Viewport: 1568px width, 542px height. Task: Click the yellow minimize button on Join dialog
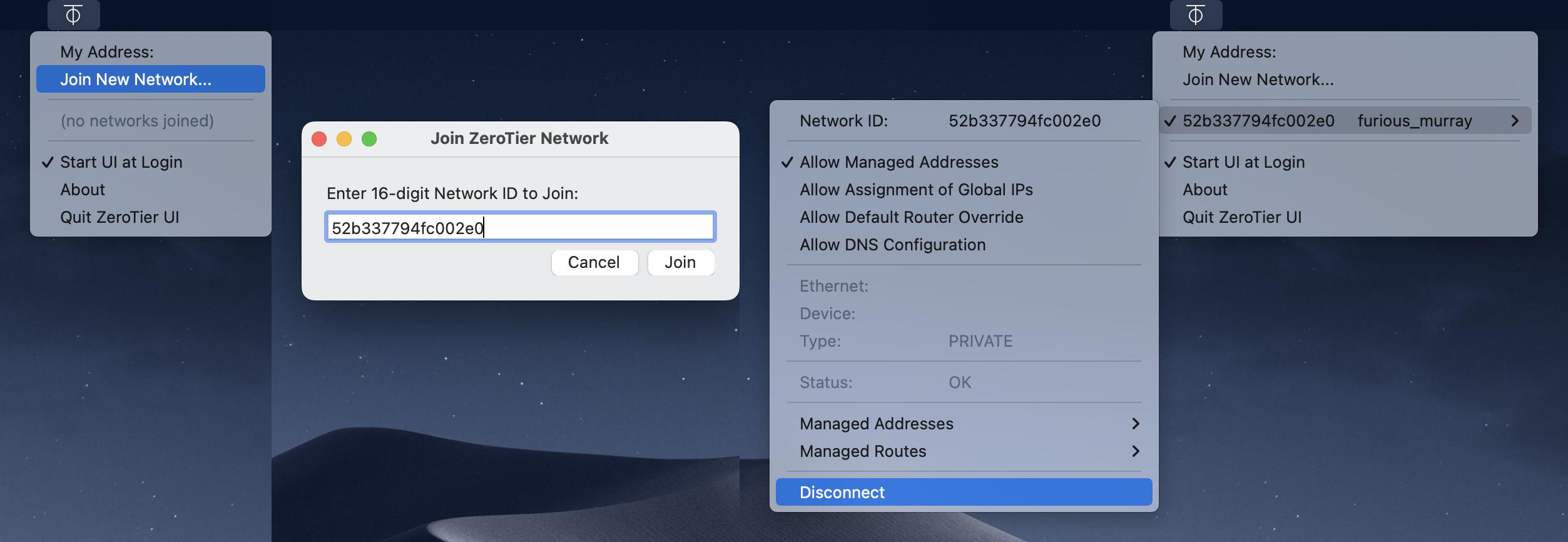344,138
